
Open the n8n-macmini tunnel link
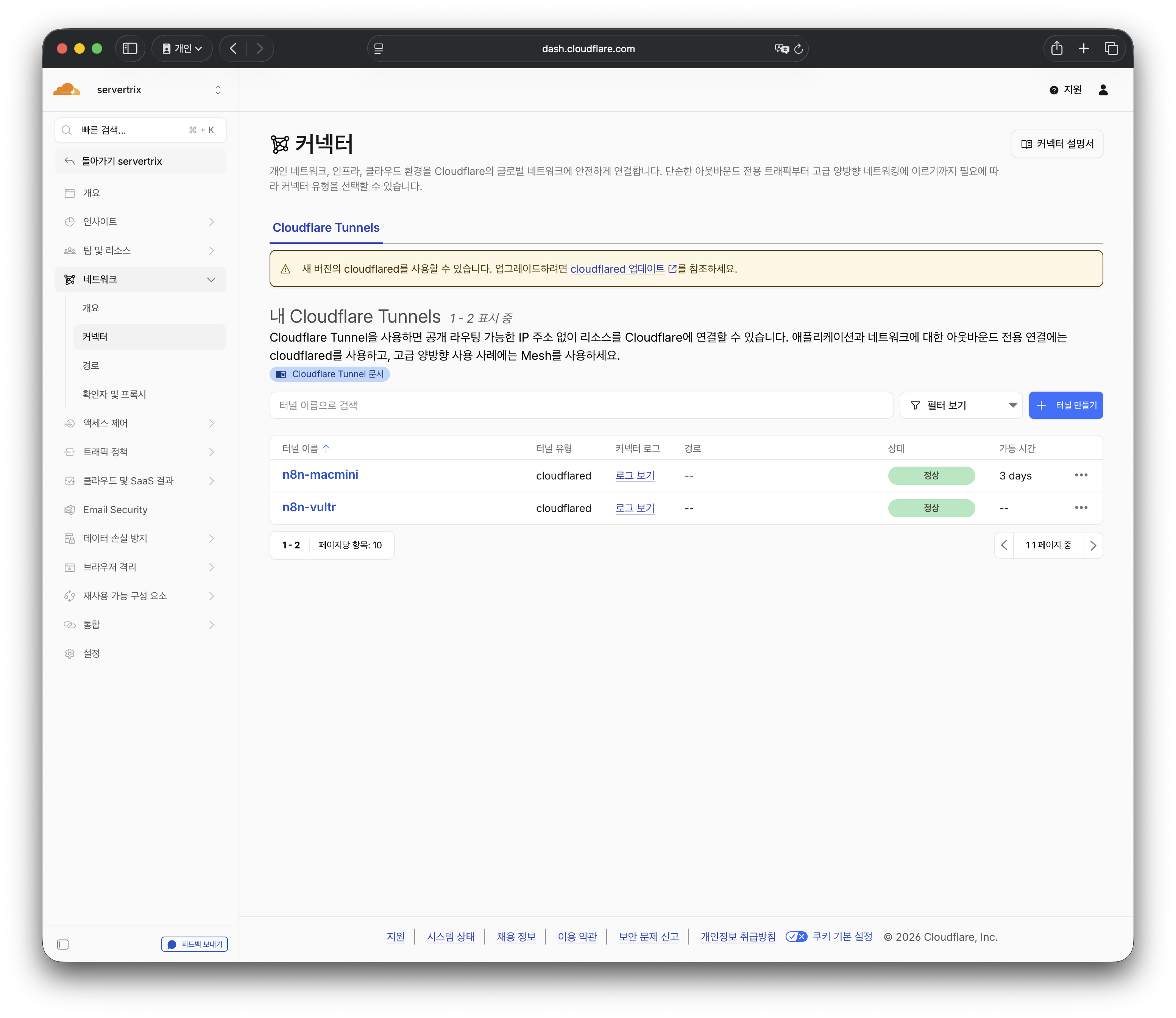click(320, 475)
